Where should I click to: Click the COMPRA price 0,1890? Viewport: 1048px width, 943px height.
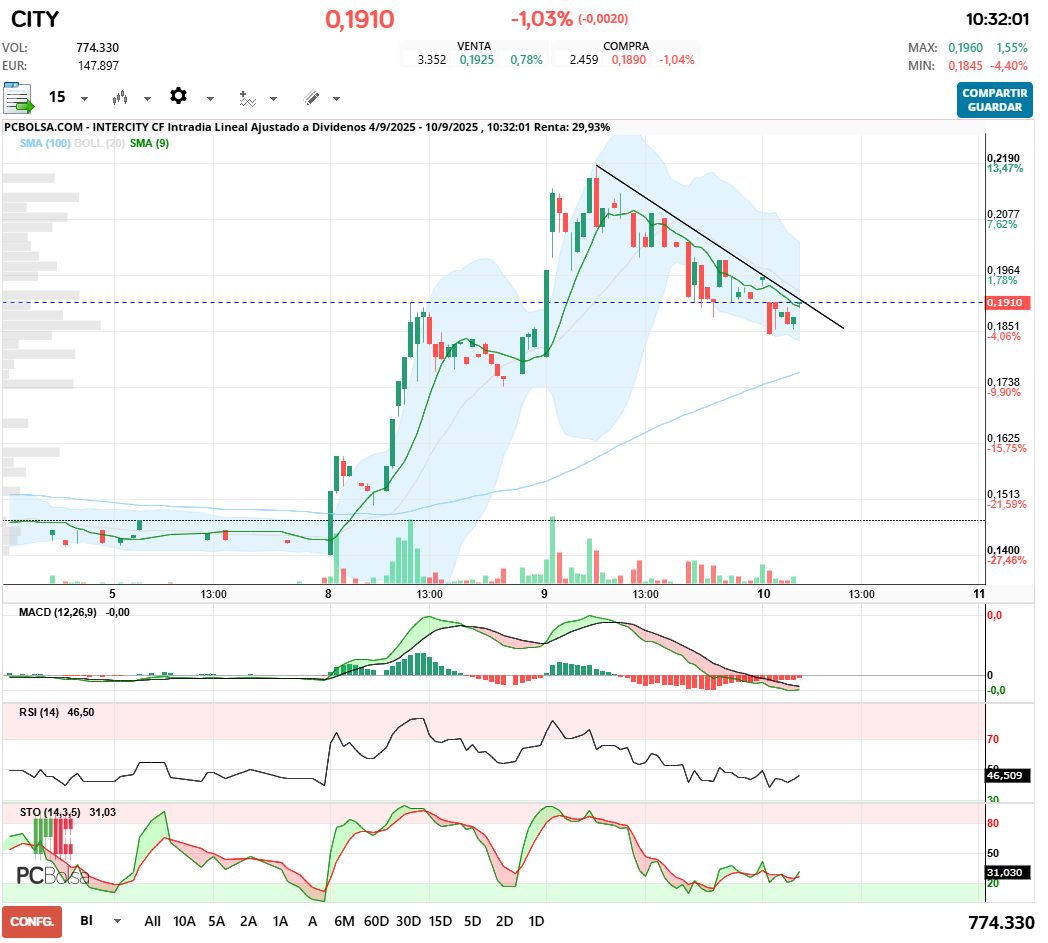629,59
